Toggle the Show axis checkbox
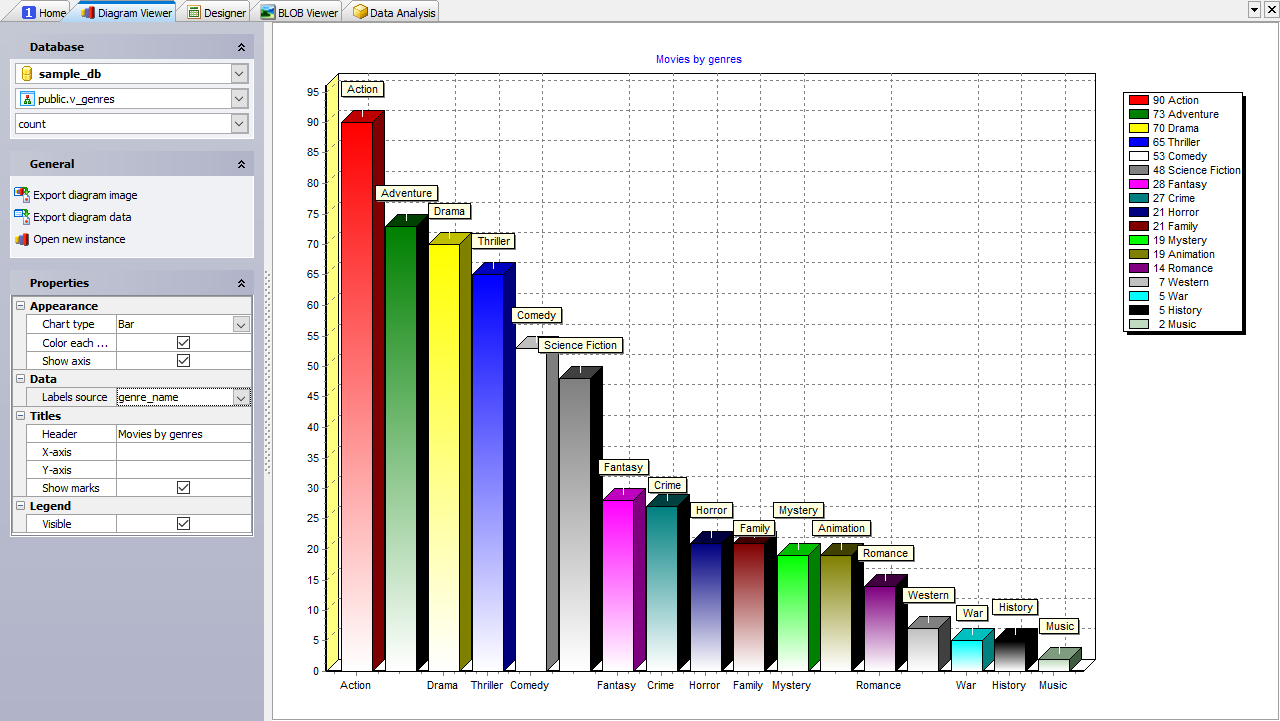This screenshot has width=1280, height=721. [x=183, y=361]
